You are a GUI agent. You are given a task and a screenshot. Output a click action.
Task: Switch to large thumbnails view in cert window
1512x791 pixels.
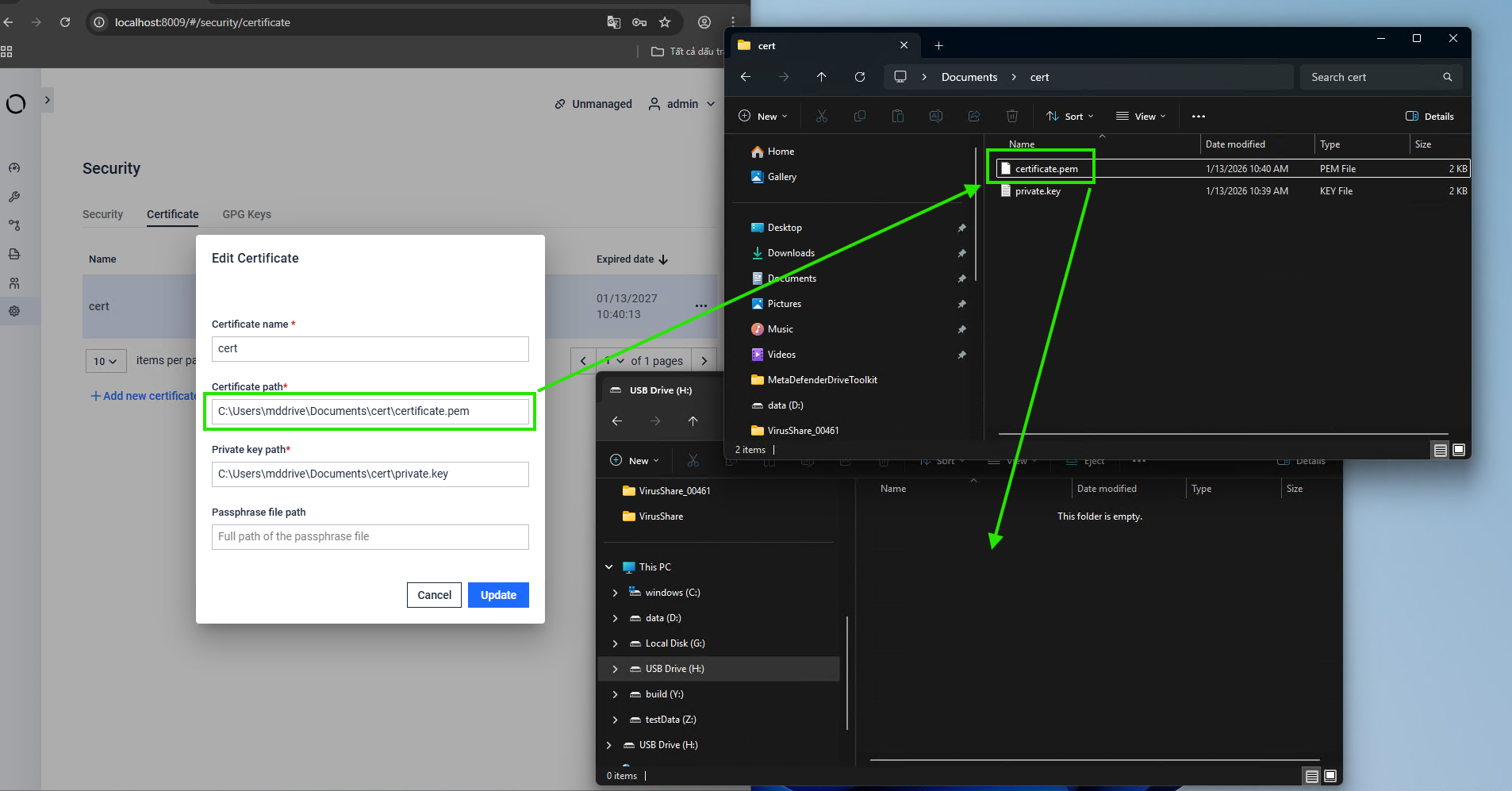click(x=1458, y=450)
